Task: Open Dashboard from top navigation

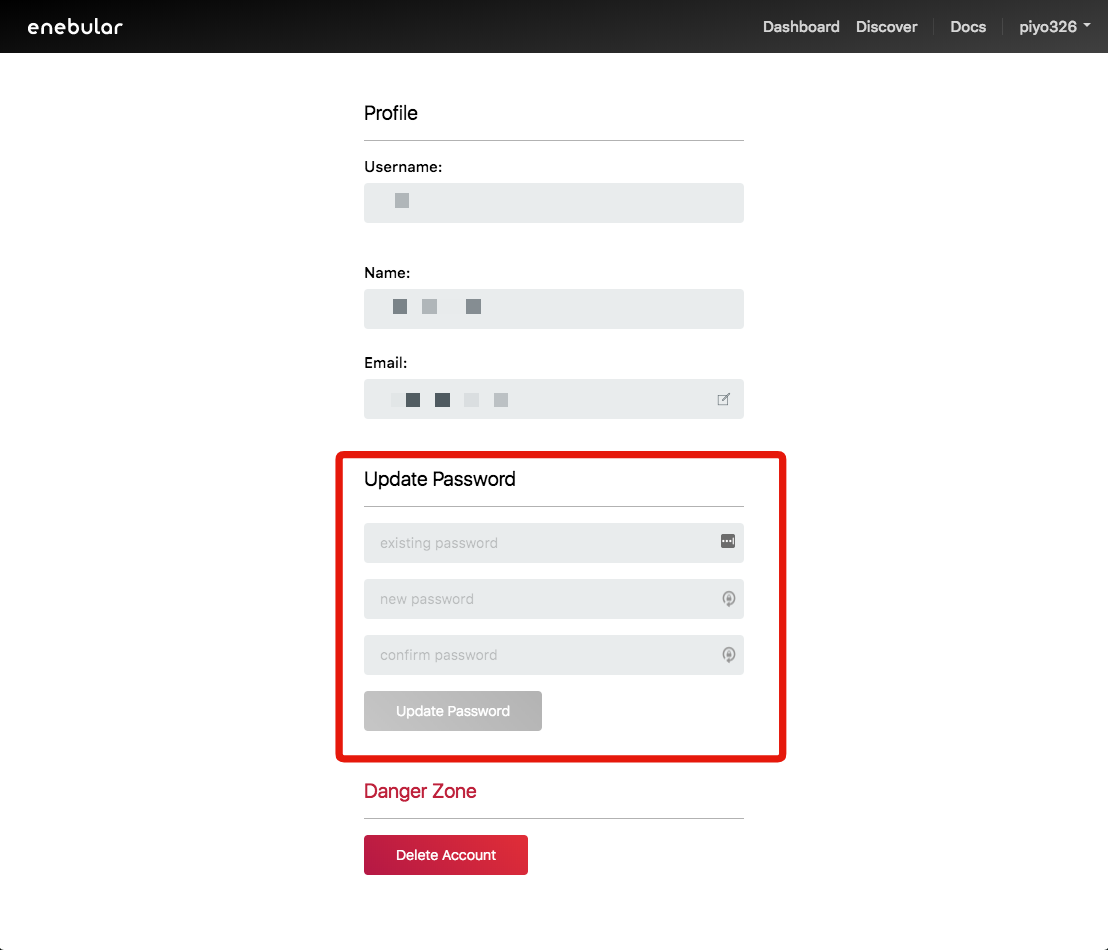Action: tap(800, 27)
